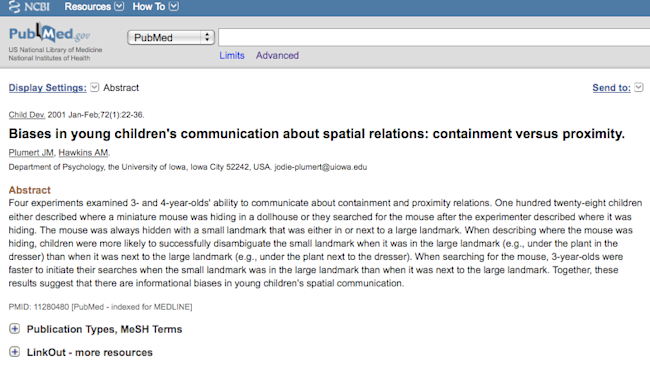Click the Limits link
This screenshot has width=650, height=366.
click(x=232, y=56)
